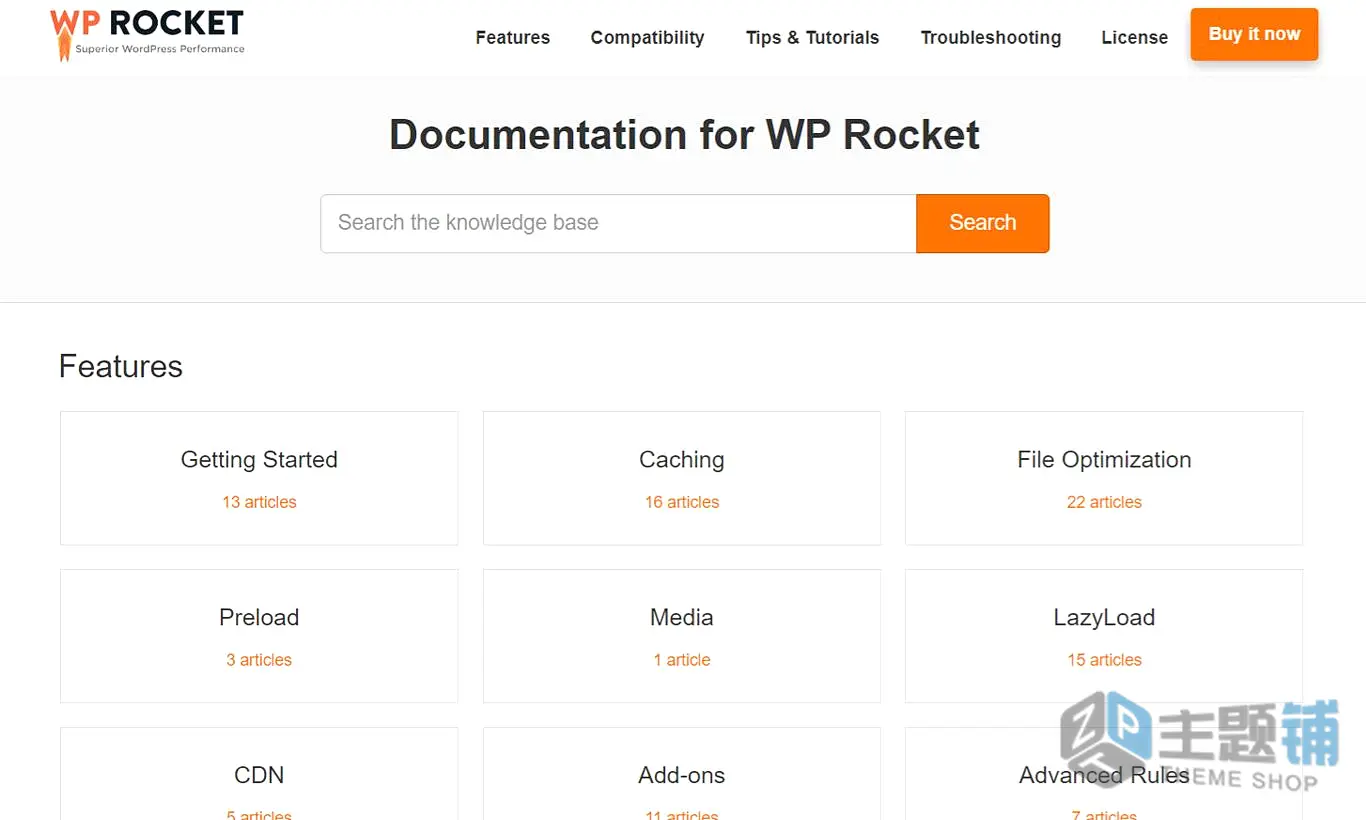Open the Compatibility menu item
The height and width of the screenshot is (820, 1366).
[x=647, y=38]
